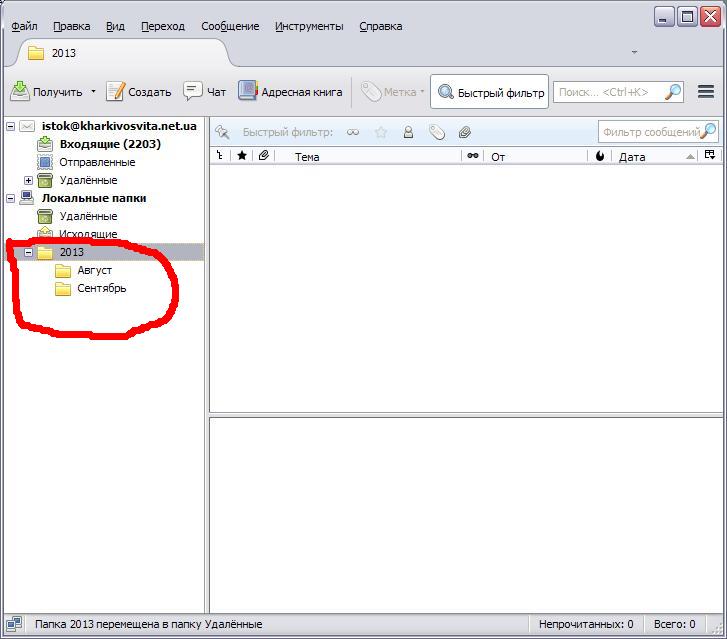Screen dimensions: 727x639
Task: Click the magnifier icon in the search box
Action: tap(673, 92)
